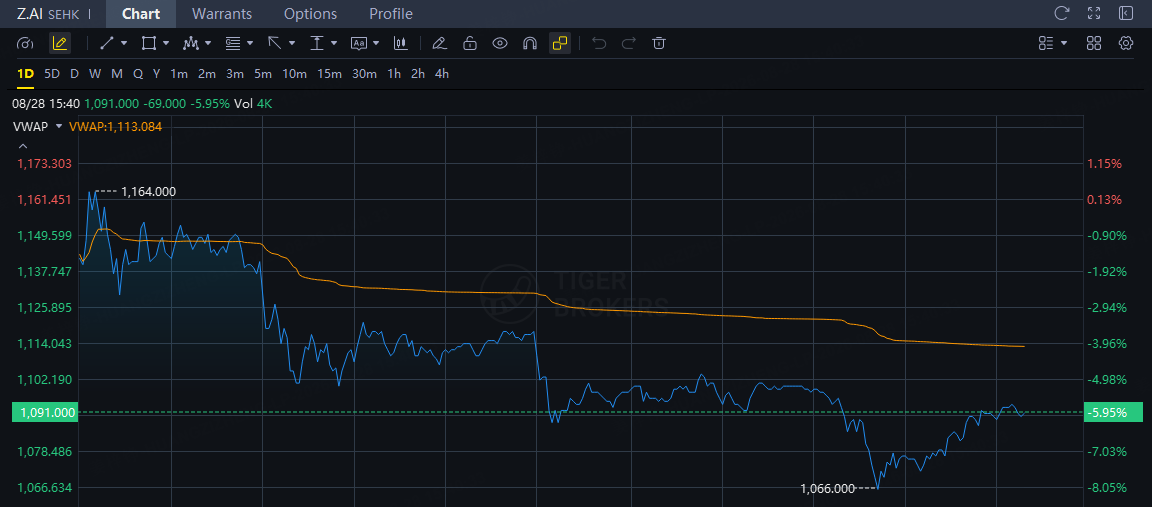Click the redo arrow icon
This screenshot has height=507, width=1152.
coord(629,43)
